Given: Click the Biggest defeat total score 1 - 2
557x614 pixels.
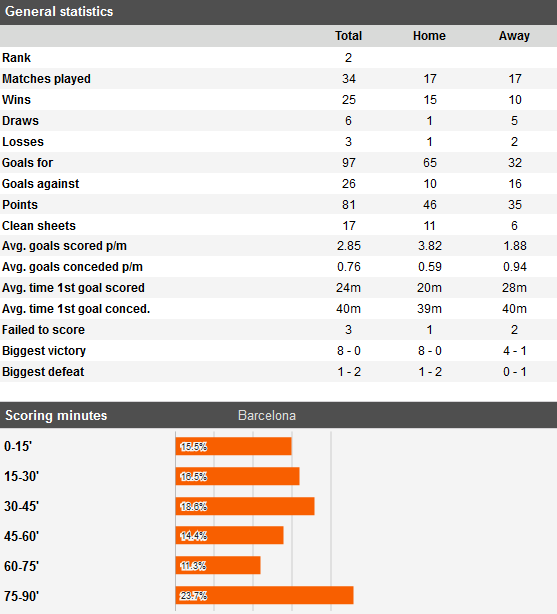Looking at the screenshot, I should [349, 372].
